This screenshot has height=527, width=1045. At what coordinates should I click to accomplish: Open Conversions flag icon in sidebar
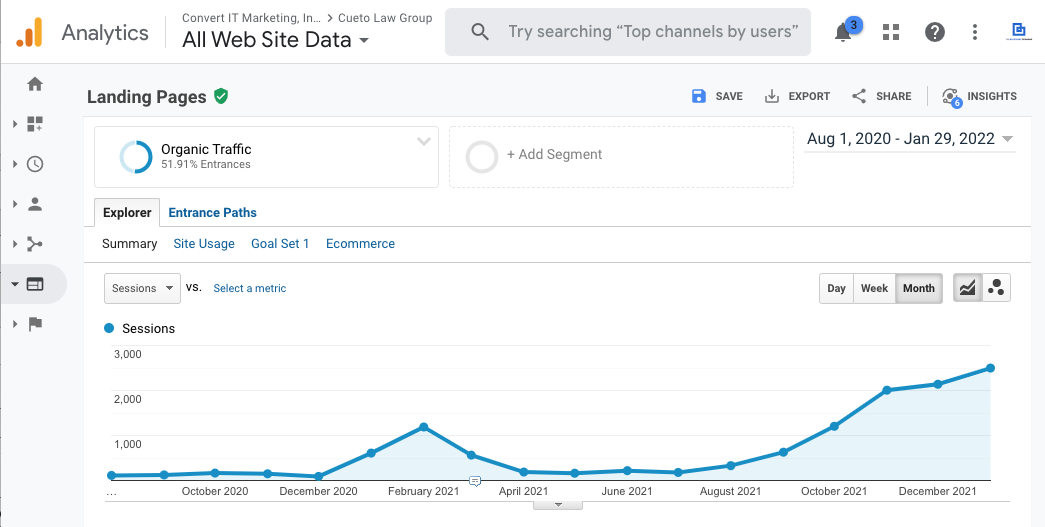35,323
